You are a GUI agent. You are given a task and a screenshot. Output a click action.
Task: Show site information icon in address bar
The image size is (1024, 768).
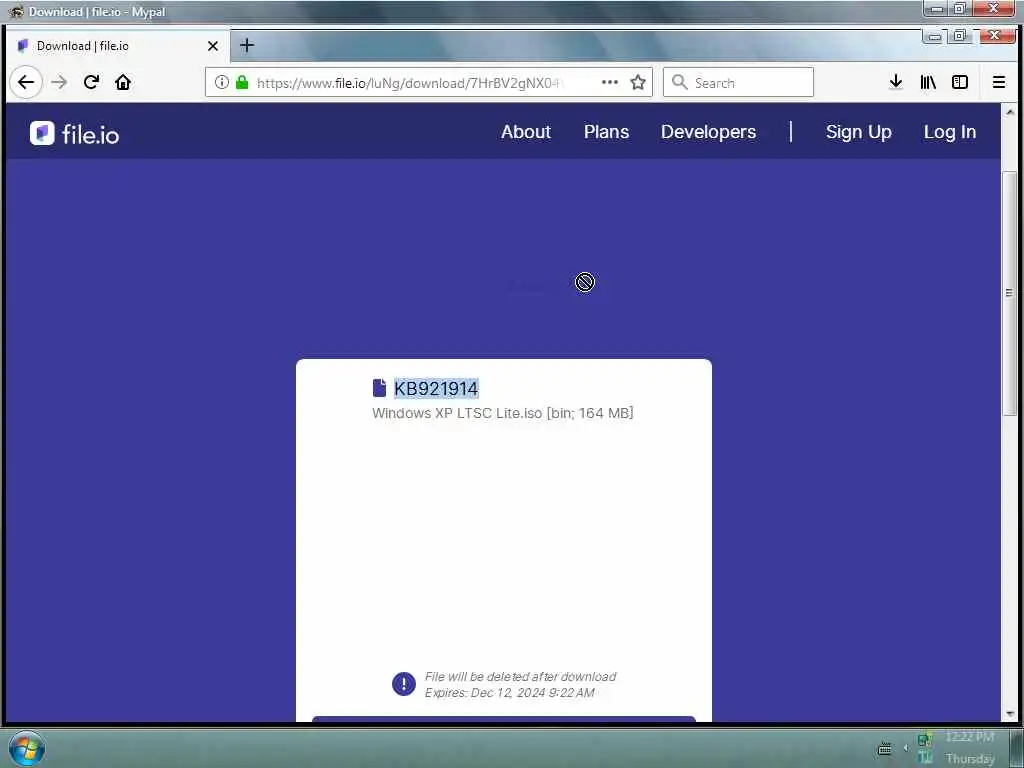[222, 82]
